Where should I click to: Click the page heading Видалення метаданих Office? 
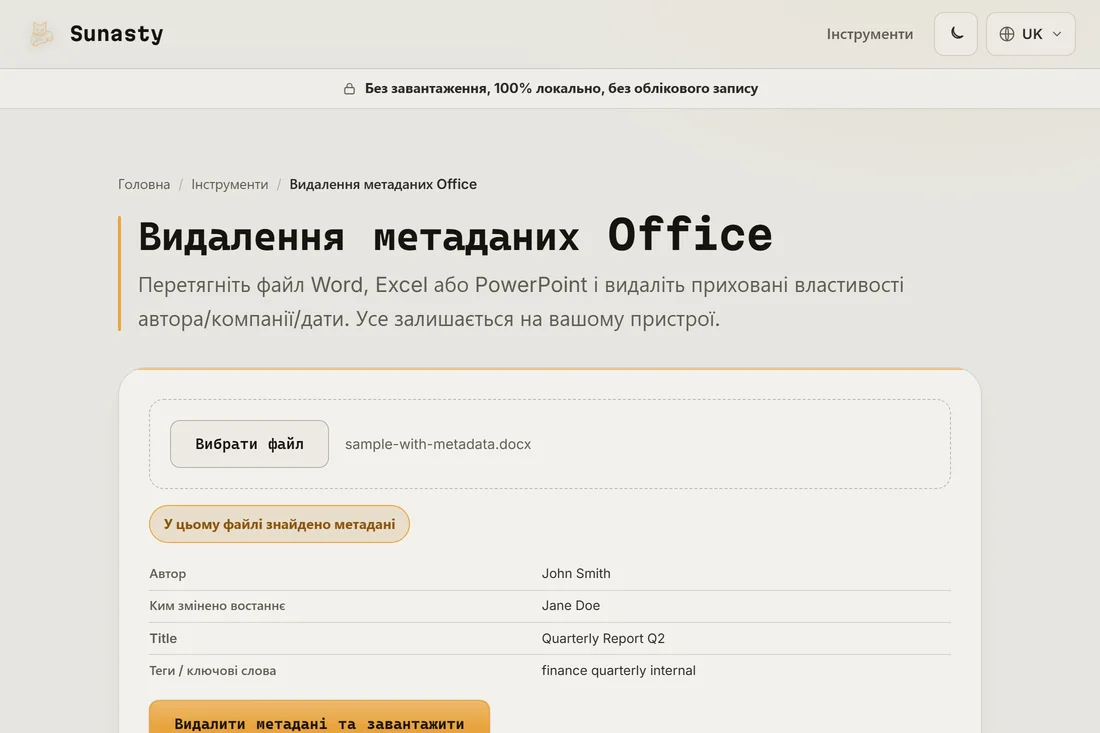coord(455,235)
